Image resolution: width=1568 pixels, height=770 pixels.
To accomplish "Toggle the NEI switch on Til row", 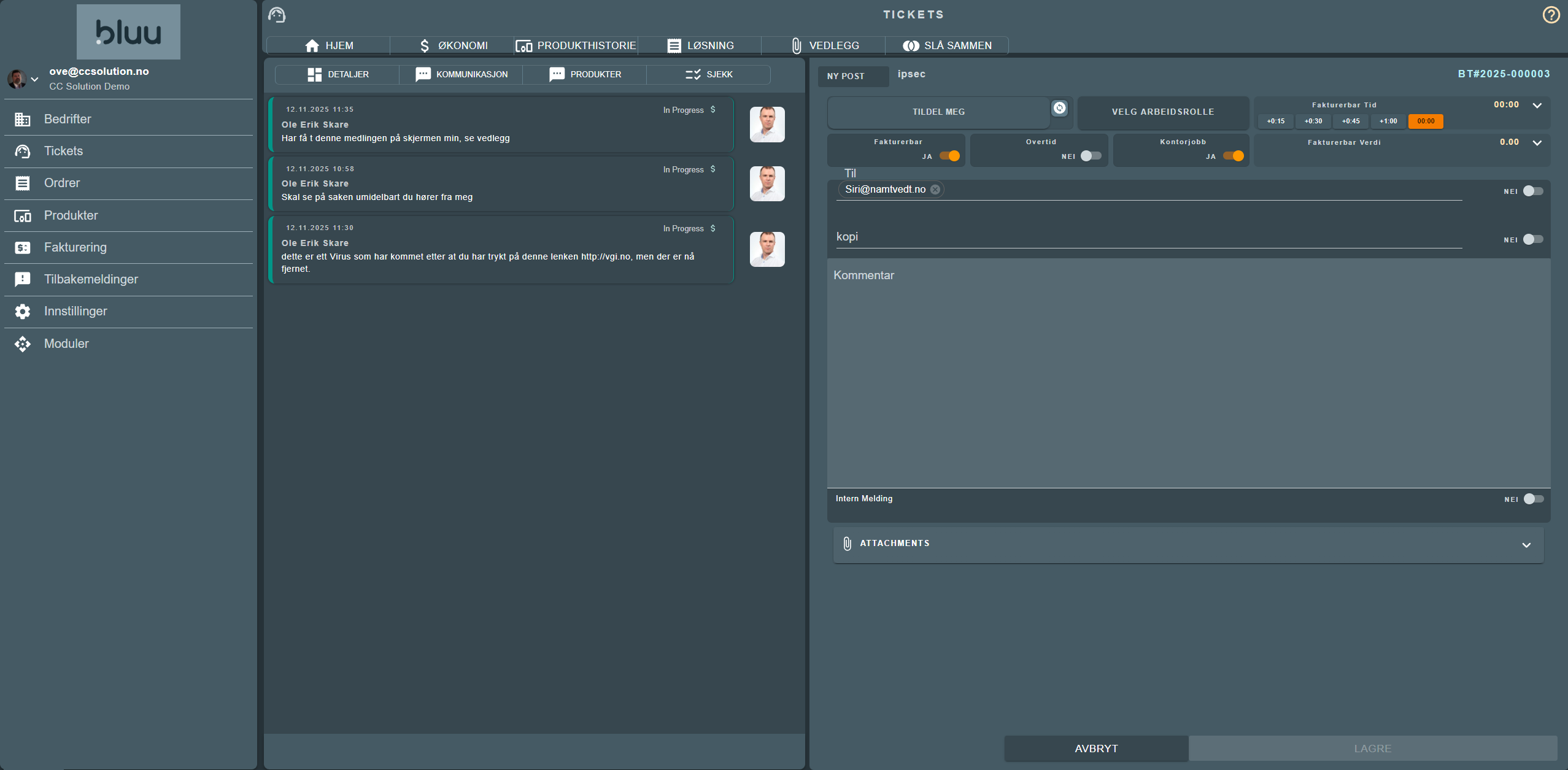I will pos(1533,191).
